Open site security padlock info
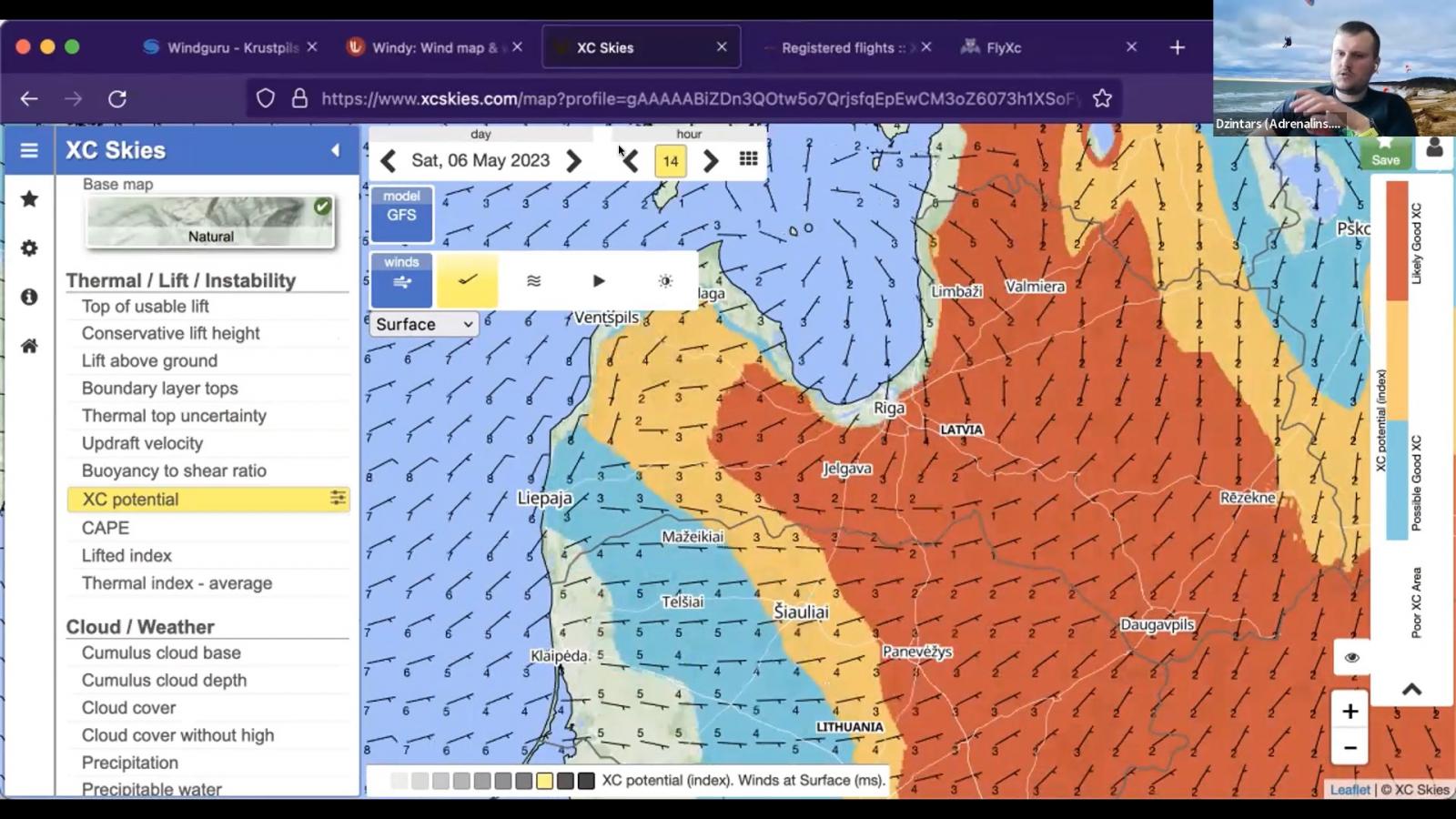The image size is (1456, 819). tap(299, 98)
